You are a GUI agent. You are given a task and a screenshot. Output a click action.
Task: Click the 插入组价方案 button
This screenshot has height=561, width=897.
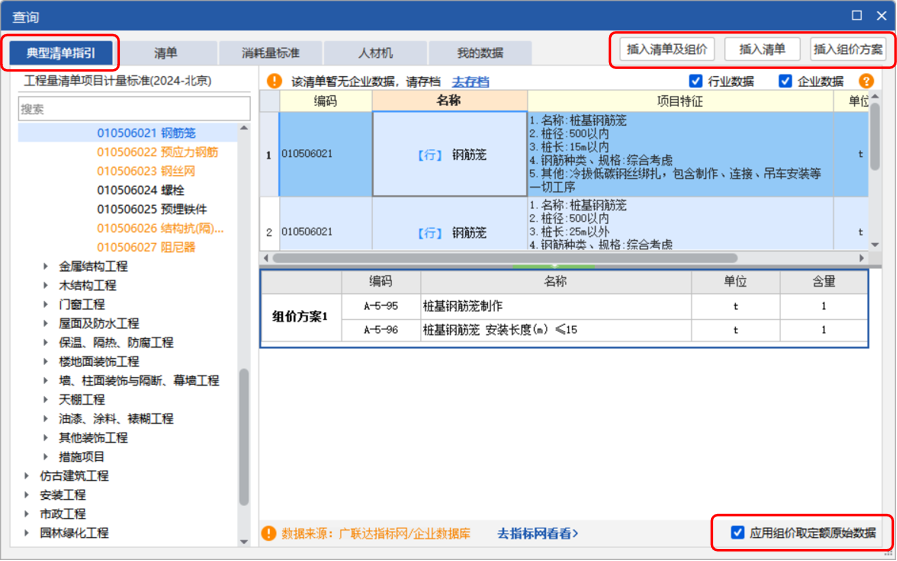click(848, 49)
